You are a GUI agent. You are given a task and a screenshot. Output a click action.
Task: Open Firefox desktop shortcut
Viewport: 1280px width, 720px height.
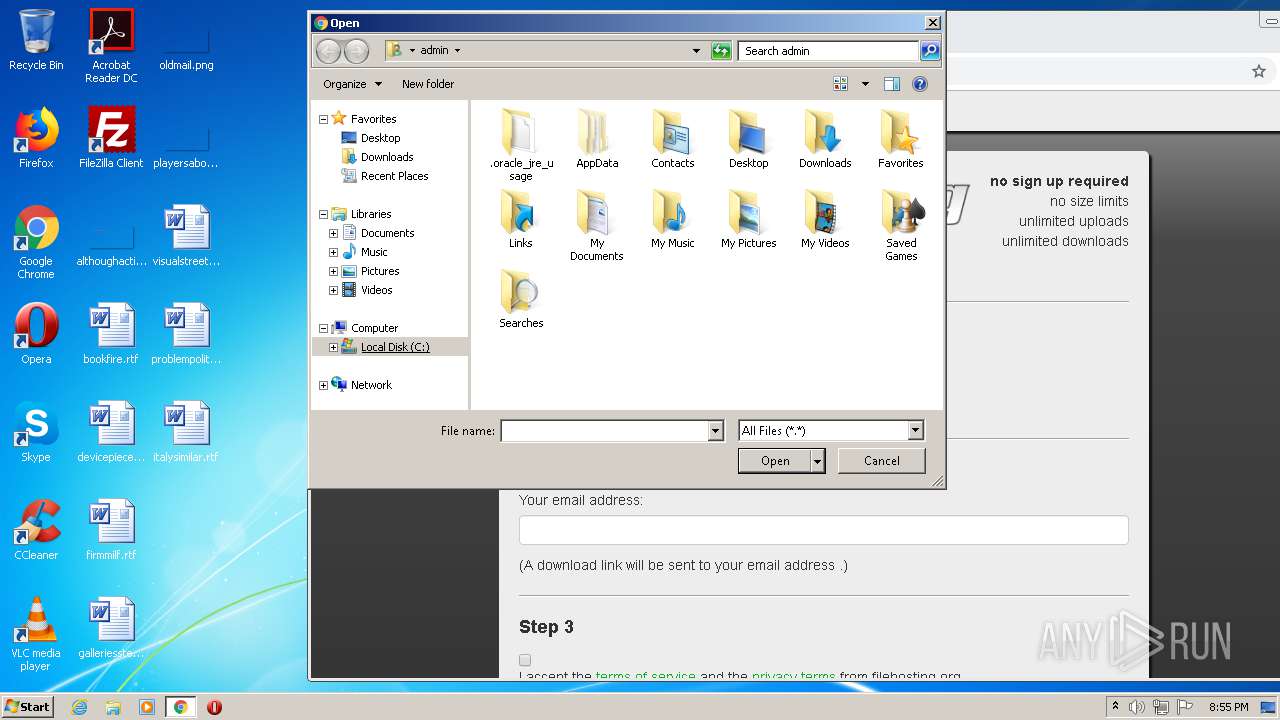coord(36,138)
